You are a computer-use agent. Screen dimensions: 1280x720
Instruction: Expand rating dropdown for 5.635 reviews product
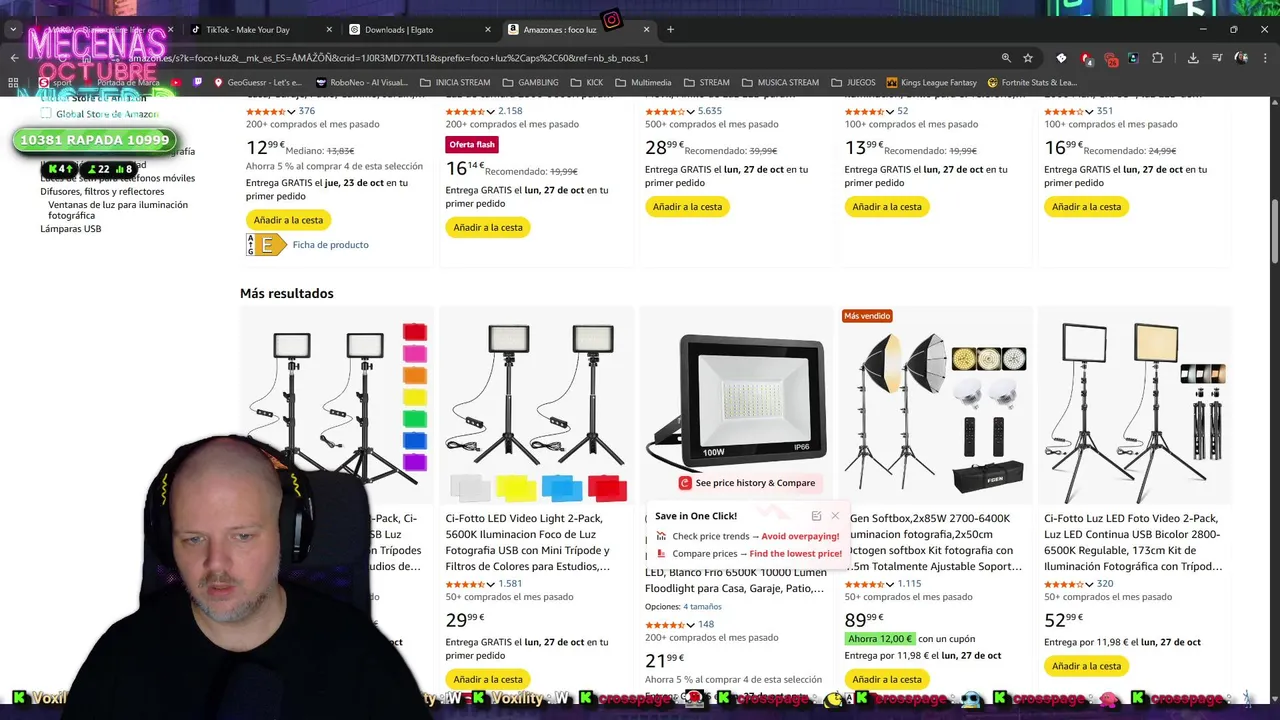(x=691, y=111)
